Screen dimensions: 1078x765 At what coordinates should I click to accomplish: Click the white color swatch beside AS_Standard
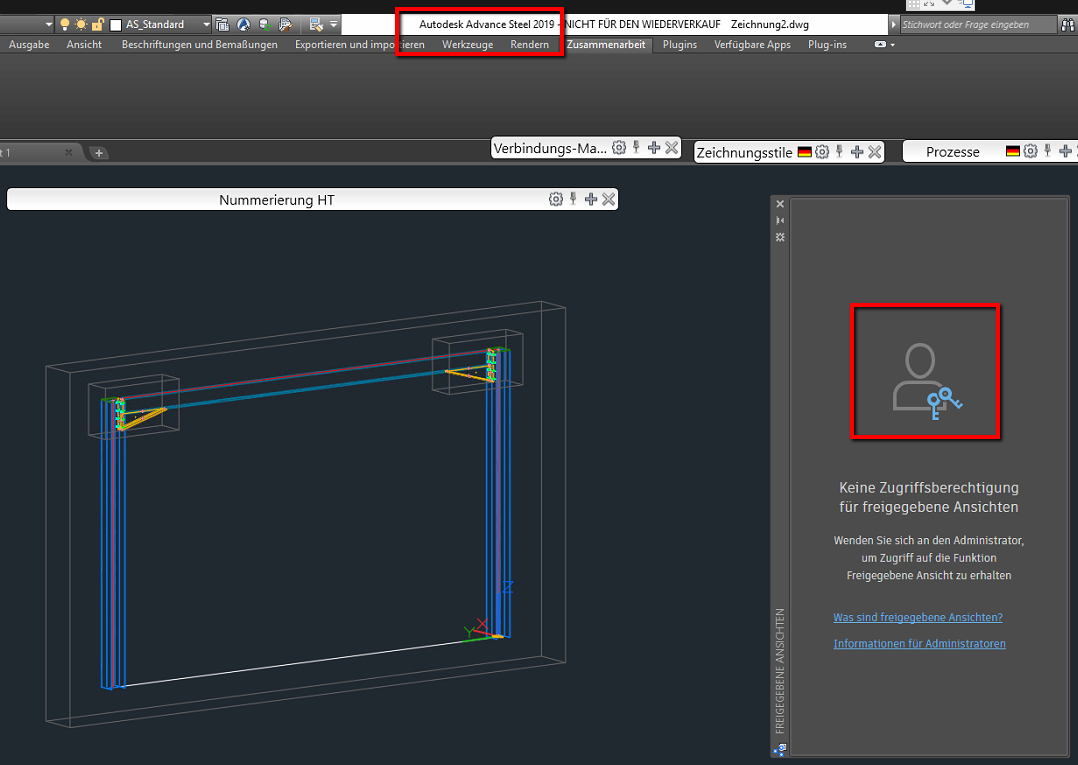pos(115,23)
